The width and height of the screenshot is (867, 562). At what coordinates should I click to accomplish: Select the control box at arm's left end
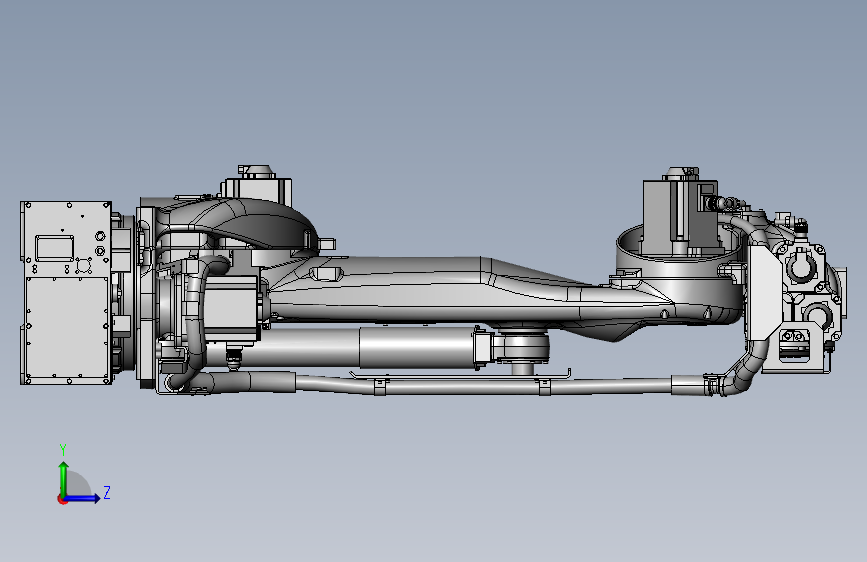66,293
